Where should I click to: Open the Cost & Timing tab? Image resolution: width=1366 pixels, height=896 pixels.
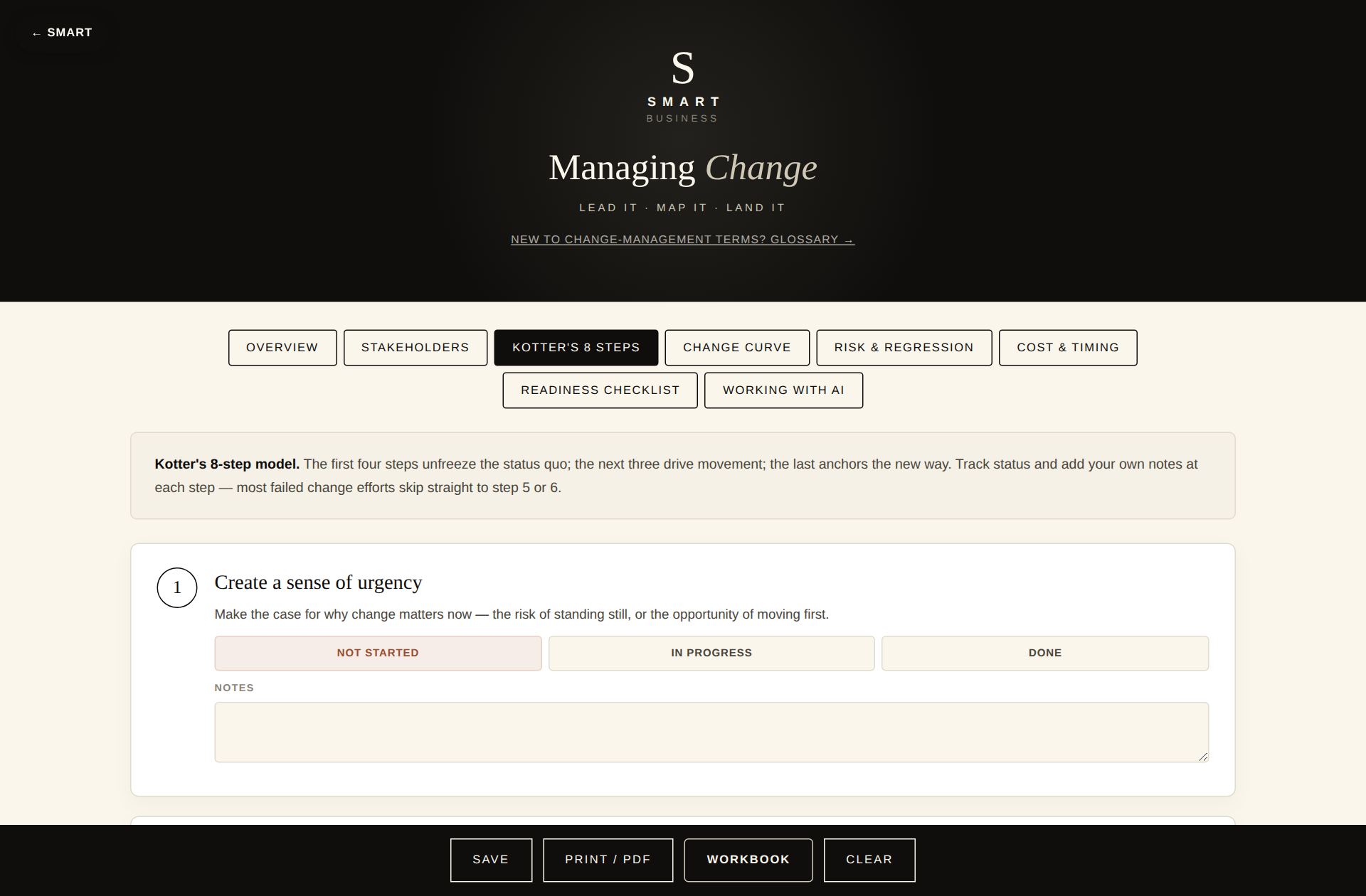1068,348
